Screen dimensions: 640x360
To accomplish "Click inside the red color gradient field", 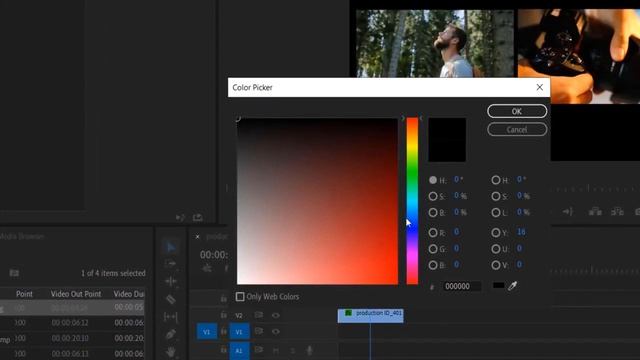I will point(317,201).
